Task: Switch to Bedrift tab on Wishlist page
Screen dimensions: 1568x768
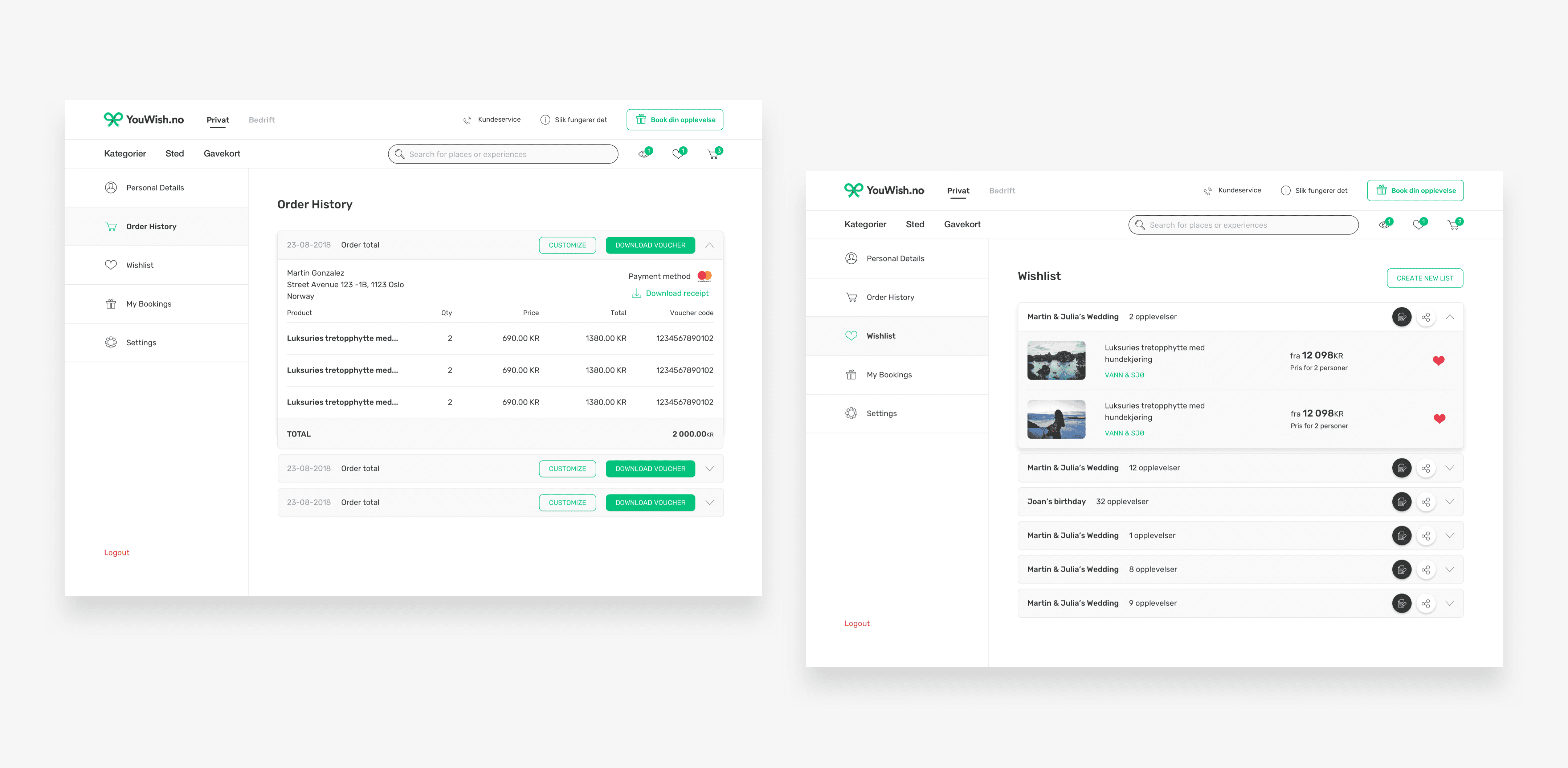Action: (x=1002, y=191)
